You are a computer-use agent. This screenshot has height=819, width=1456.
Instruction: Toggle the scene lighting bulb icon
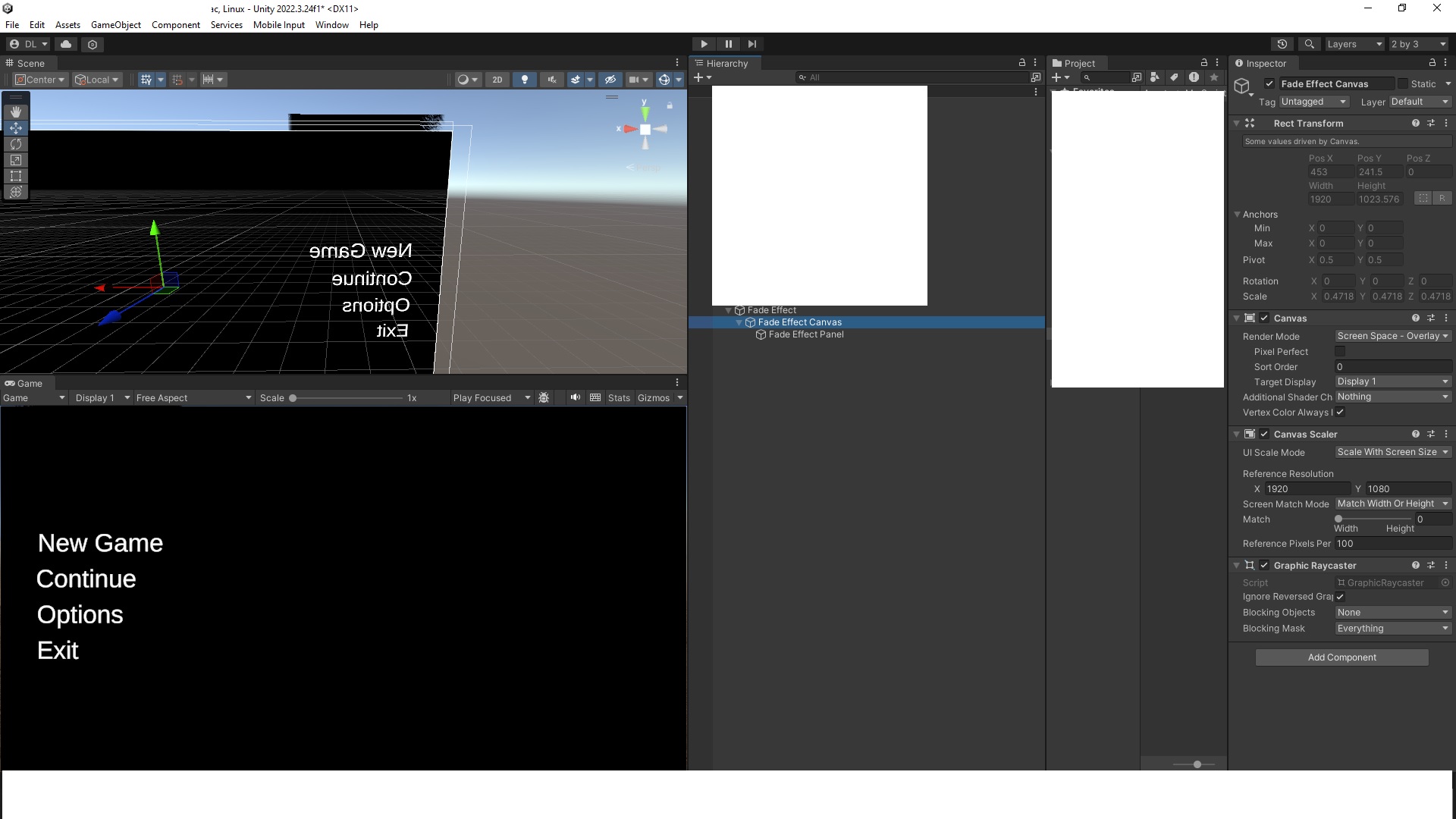point(524,79)
